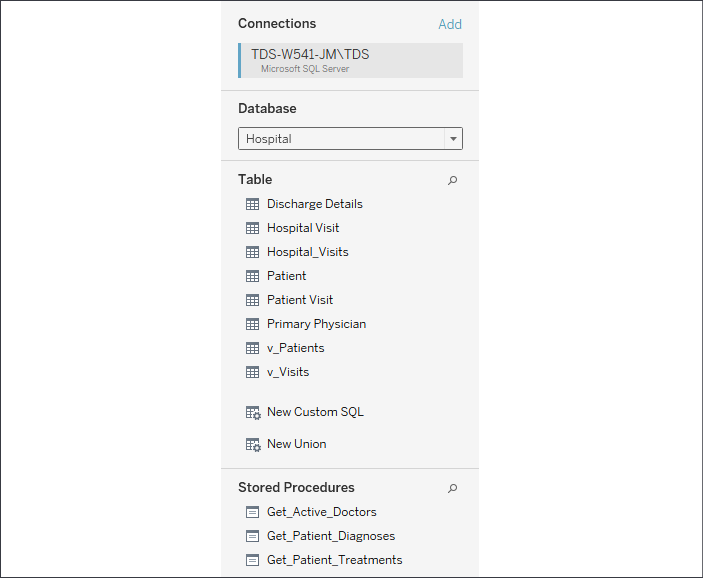Click the Discharge Details table icon

[x=252, y=204]
